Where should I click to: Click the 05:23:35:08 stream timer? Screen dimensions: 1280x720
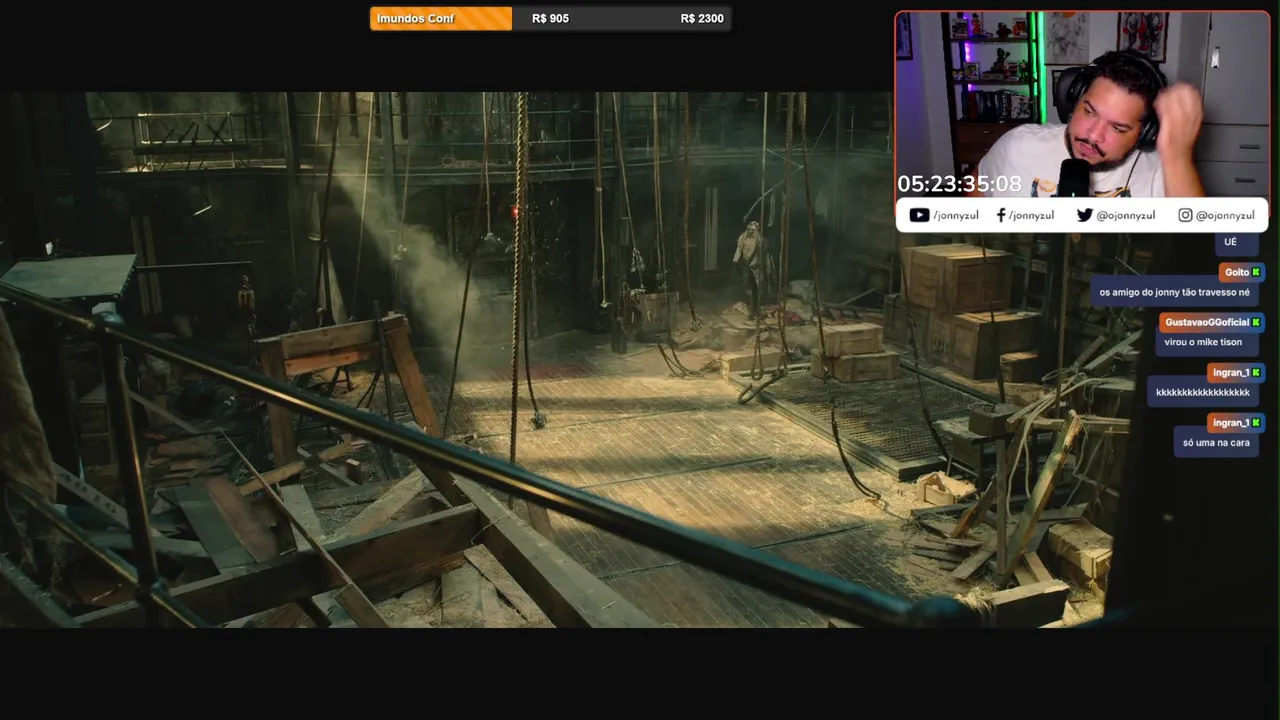[x=959, y=184]
